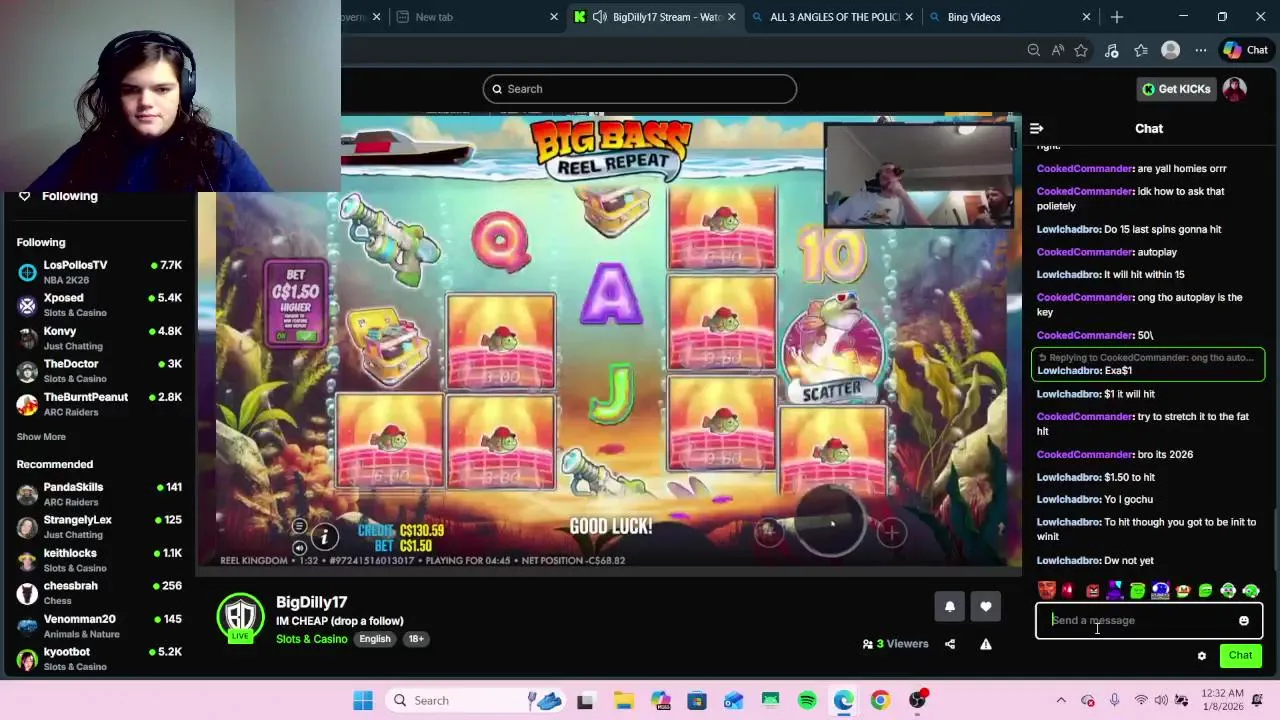Add page to favorites with star icon
The width and height of the screenshot is (1280, 720).
coord(1081,50)
